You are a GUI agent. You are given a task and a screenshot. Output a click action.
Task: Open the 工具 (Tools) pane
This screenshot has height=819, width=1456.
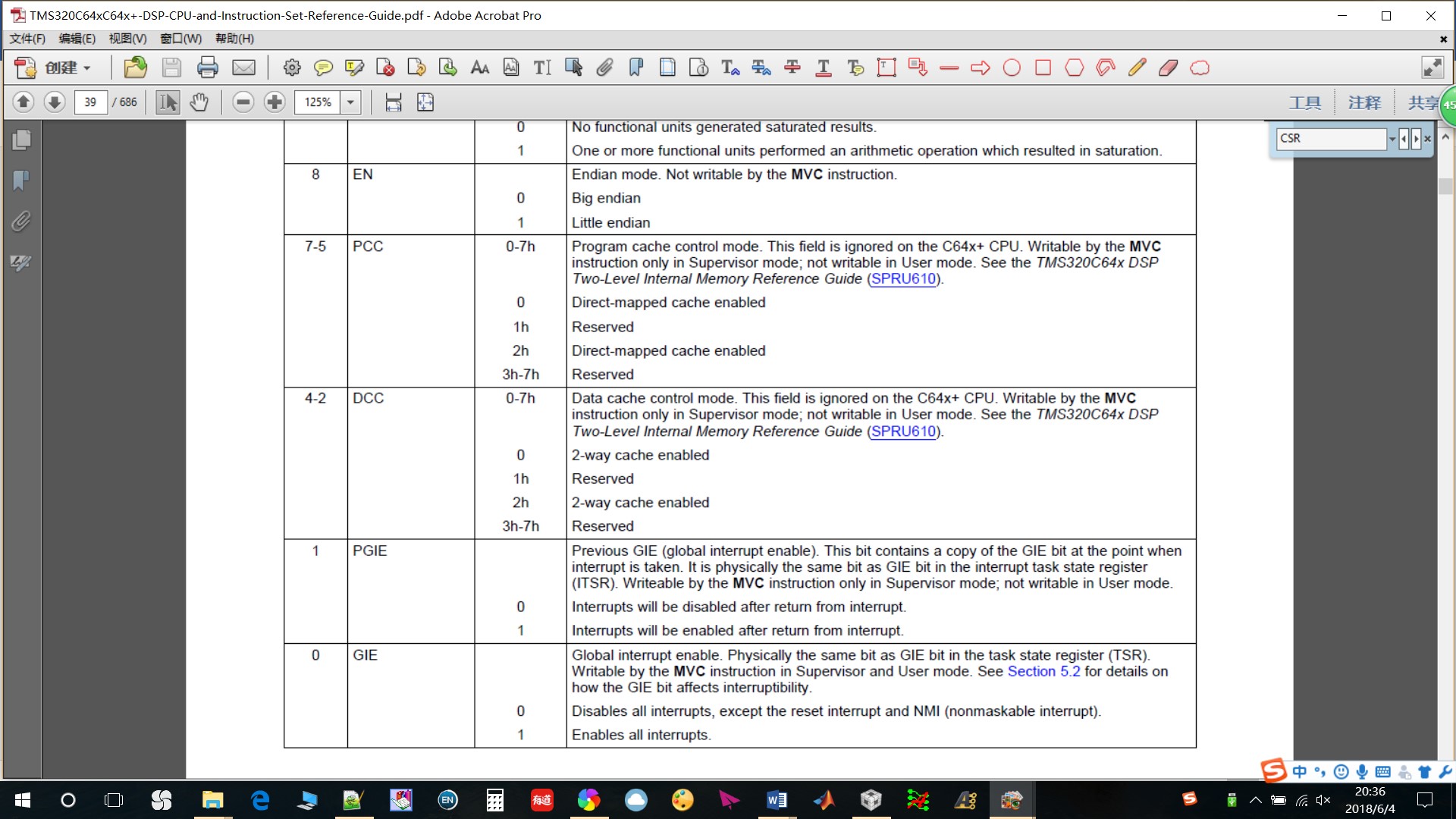pos(1305,102)
